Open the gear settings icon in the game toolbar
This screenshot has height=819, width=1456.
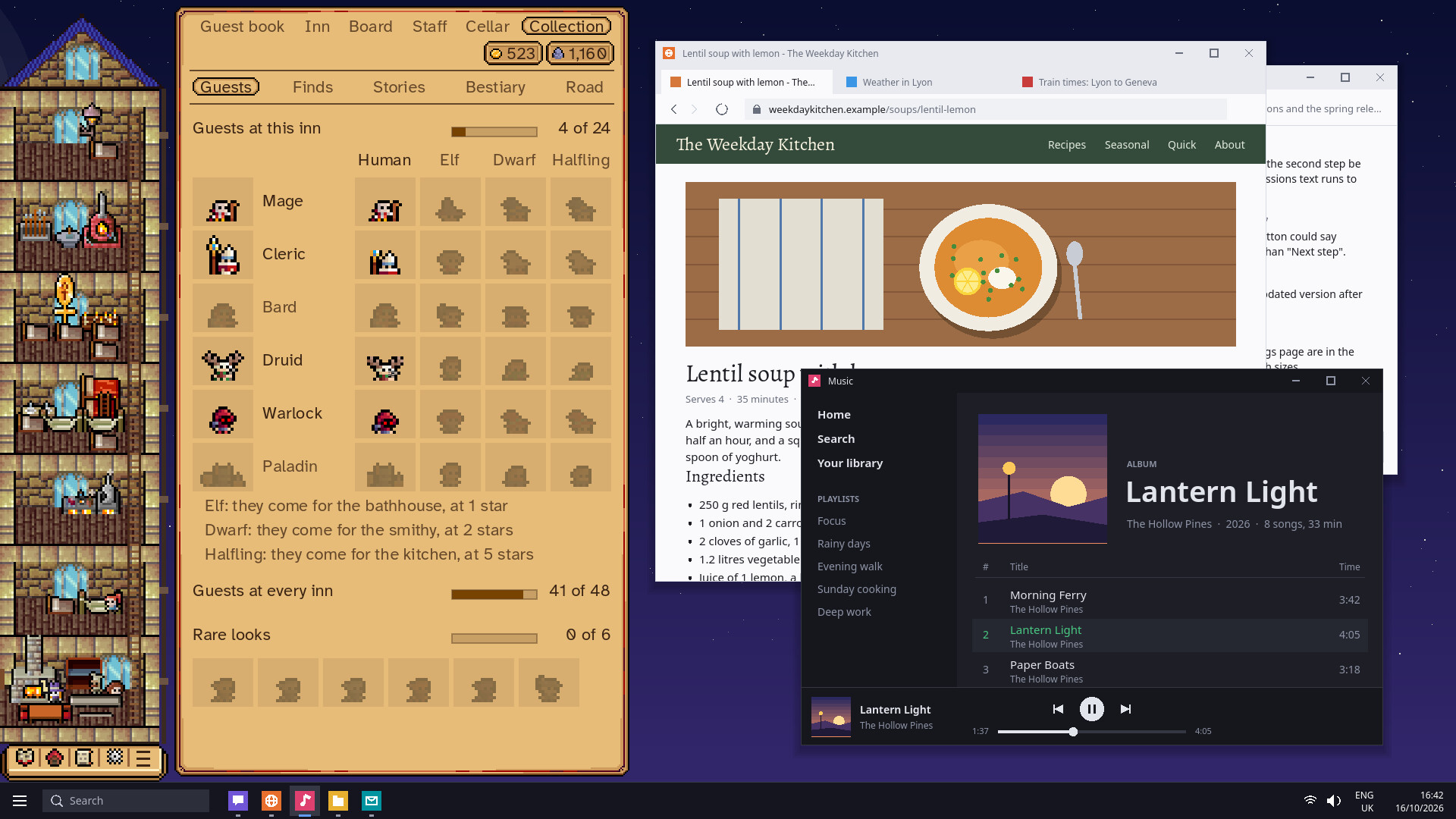pyautogui.click(x=115, y=757)
